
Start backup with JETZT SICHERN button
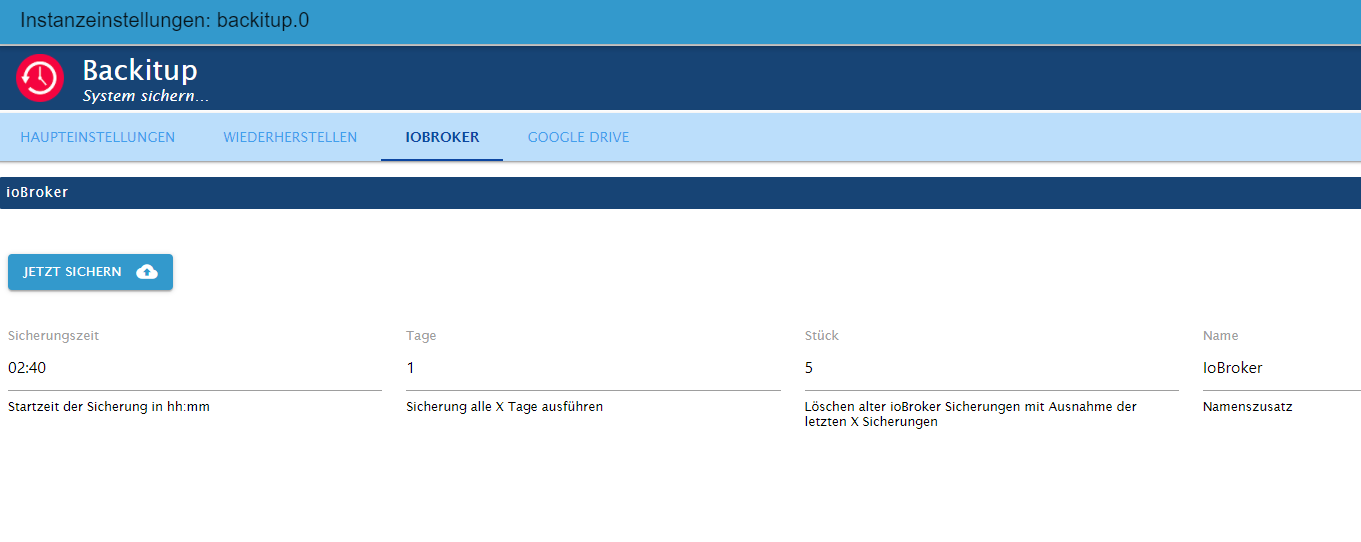[x=90, y=272]
